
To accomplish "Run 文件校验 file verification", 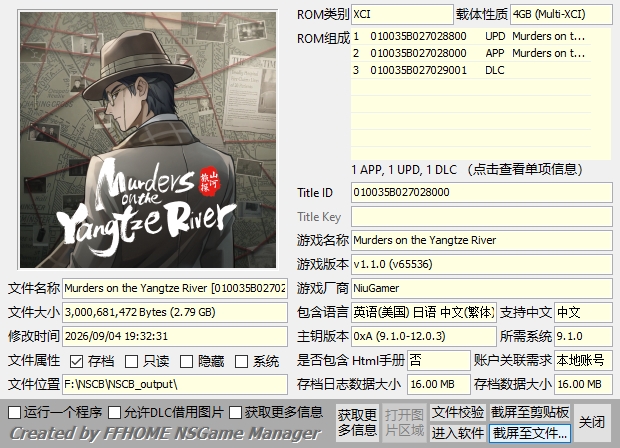I will point(457,412).
